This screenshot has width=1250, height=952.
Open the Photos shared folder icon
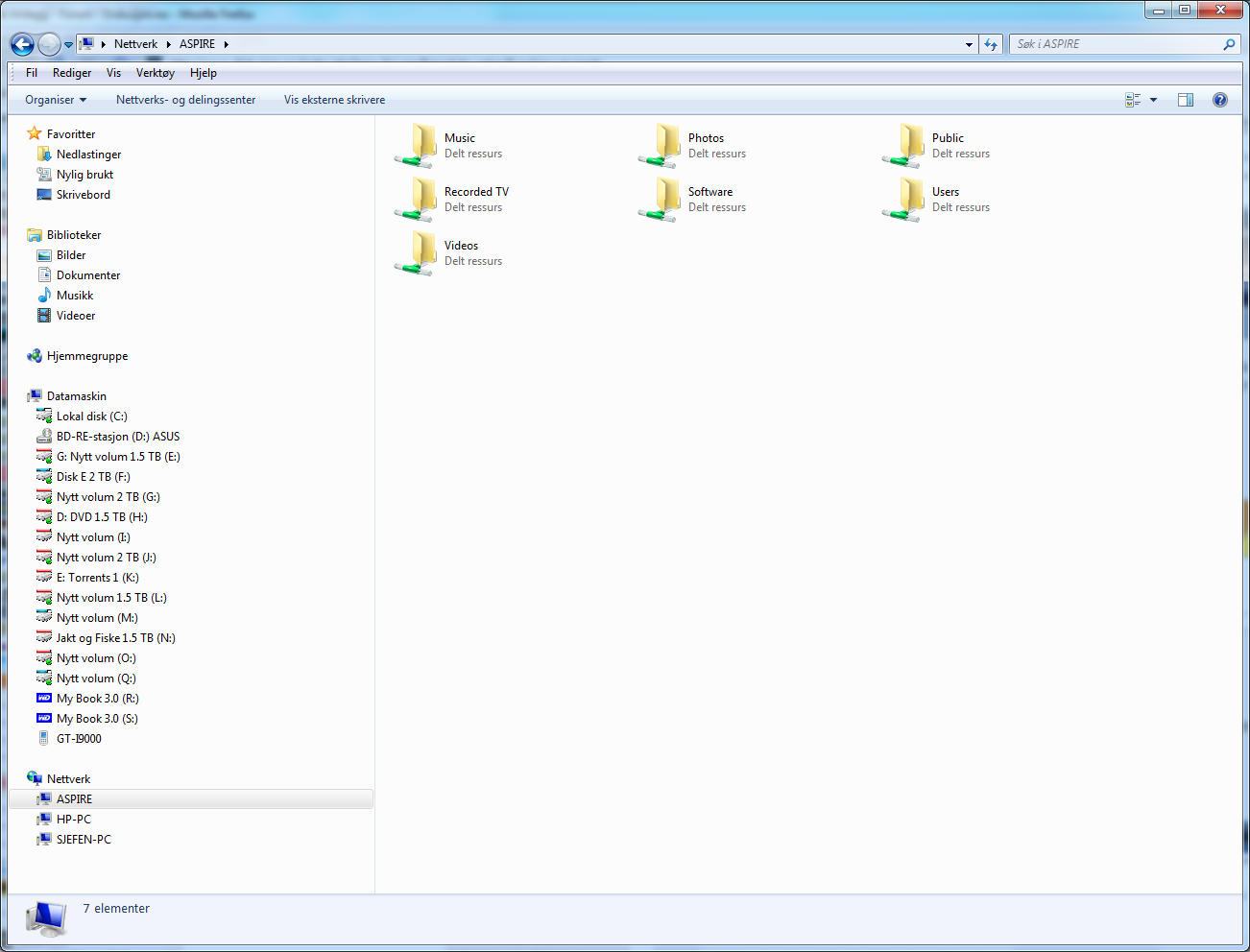[661, 146]
